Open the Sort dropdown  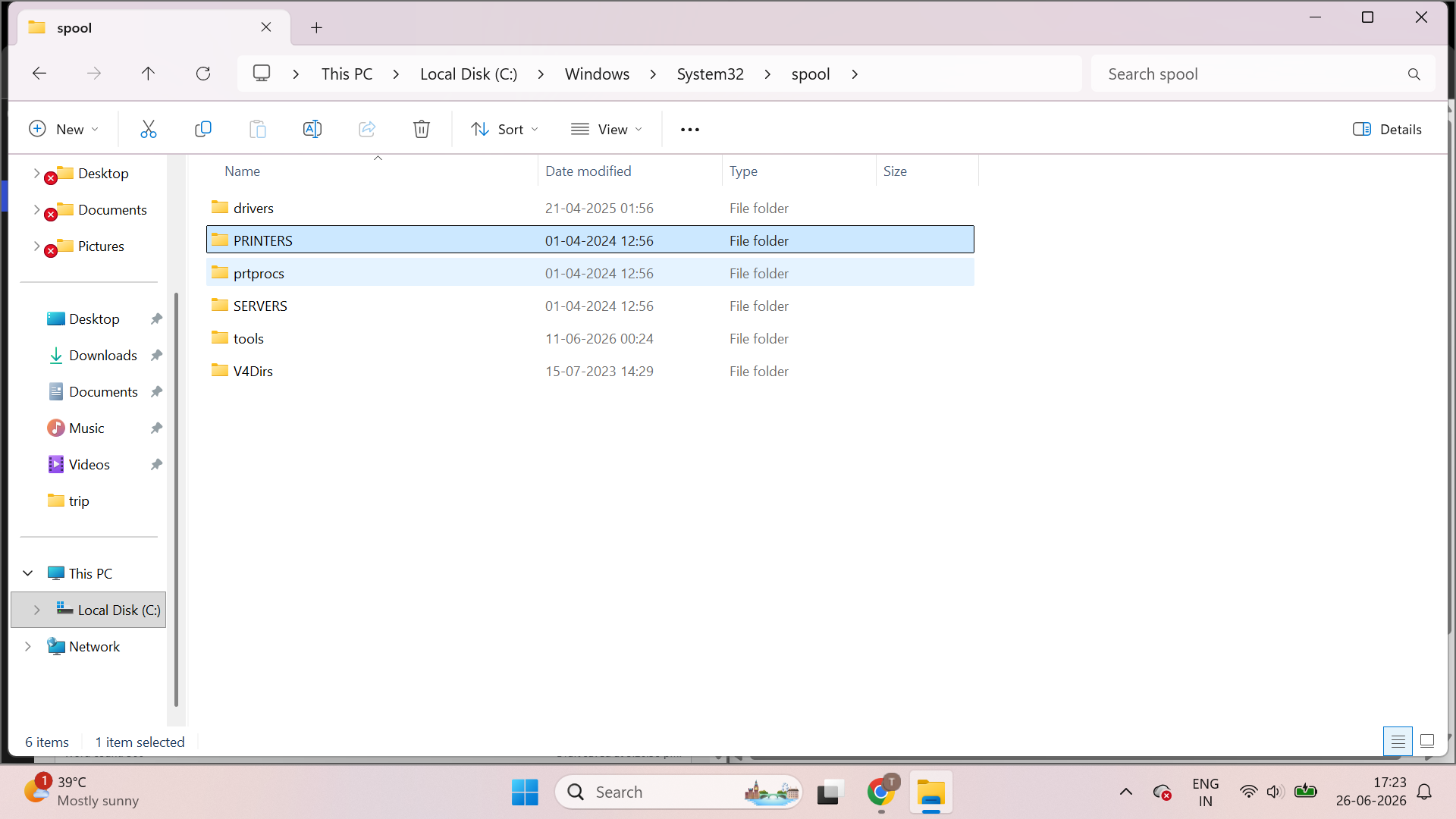[505, 129]
